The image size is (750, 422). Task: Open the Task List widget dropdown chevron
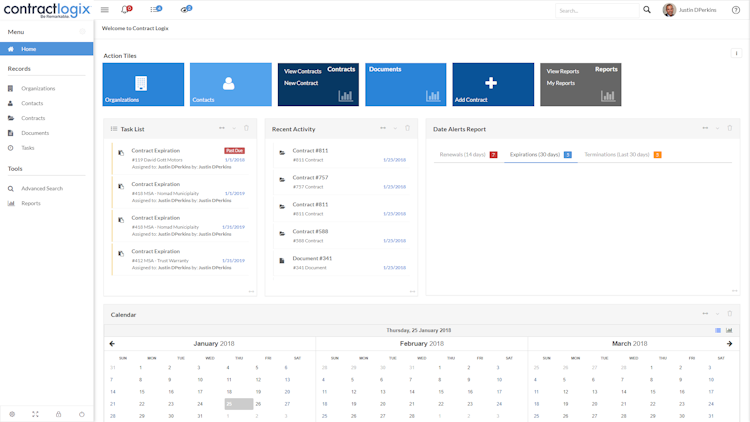click(x=234, y=128)
